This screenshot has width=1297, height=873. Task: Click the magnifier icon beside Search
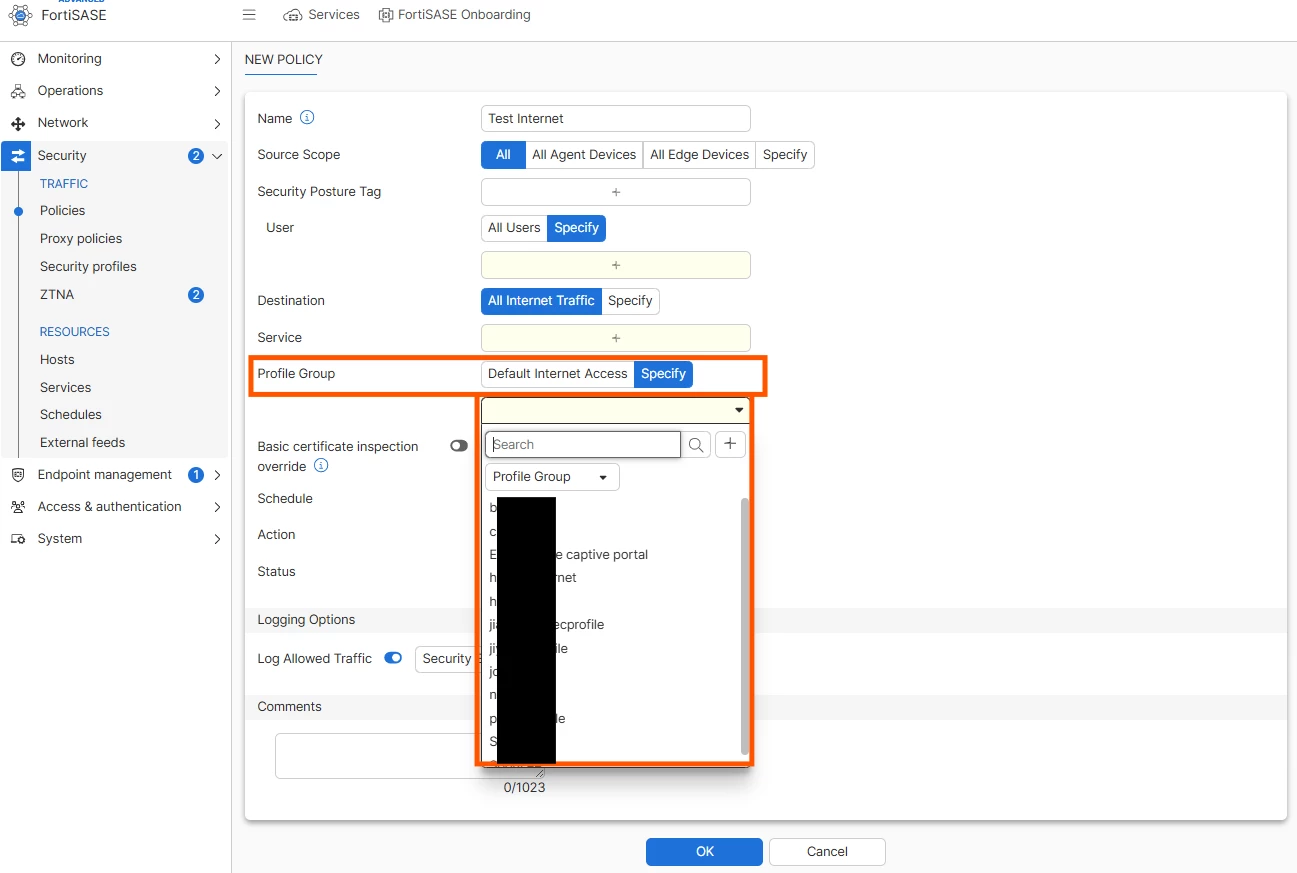[697, 445]
